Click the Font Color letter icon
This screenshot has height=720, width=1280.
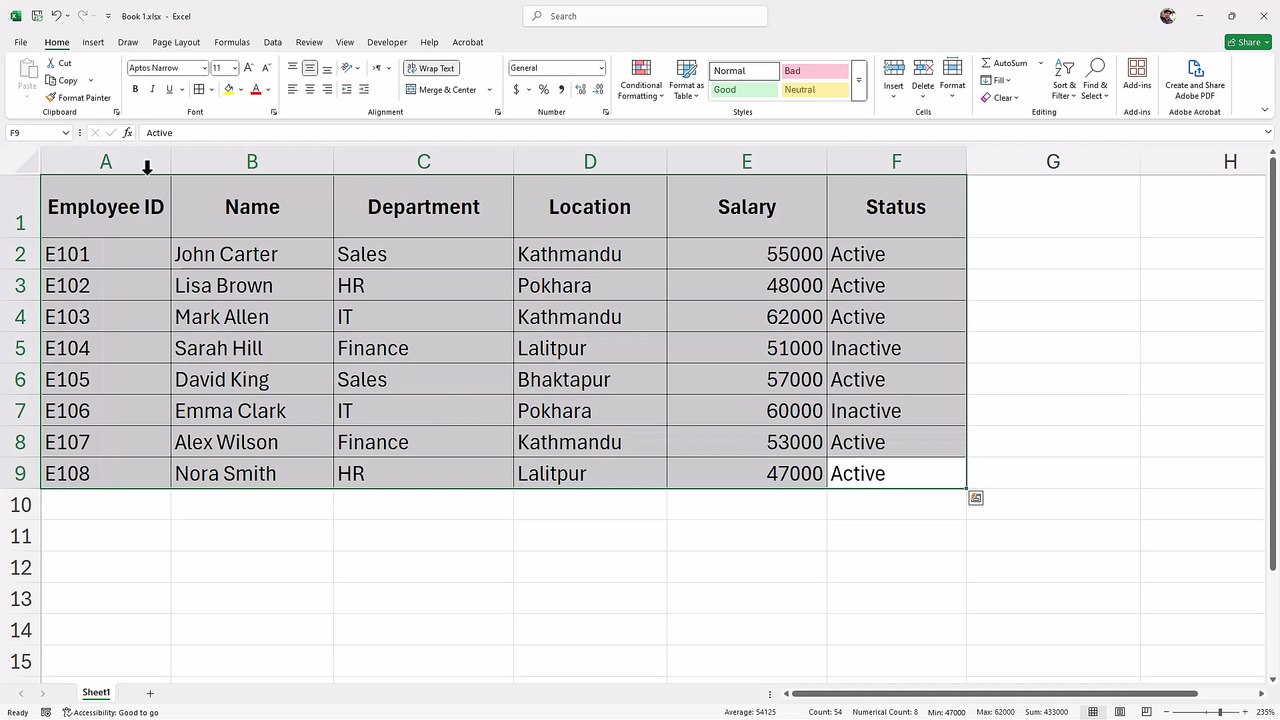(x=256, y=89)
